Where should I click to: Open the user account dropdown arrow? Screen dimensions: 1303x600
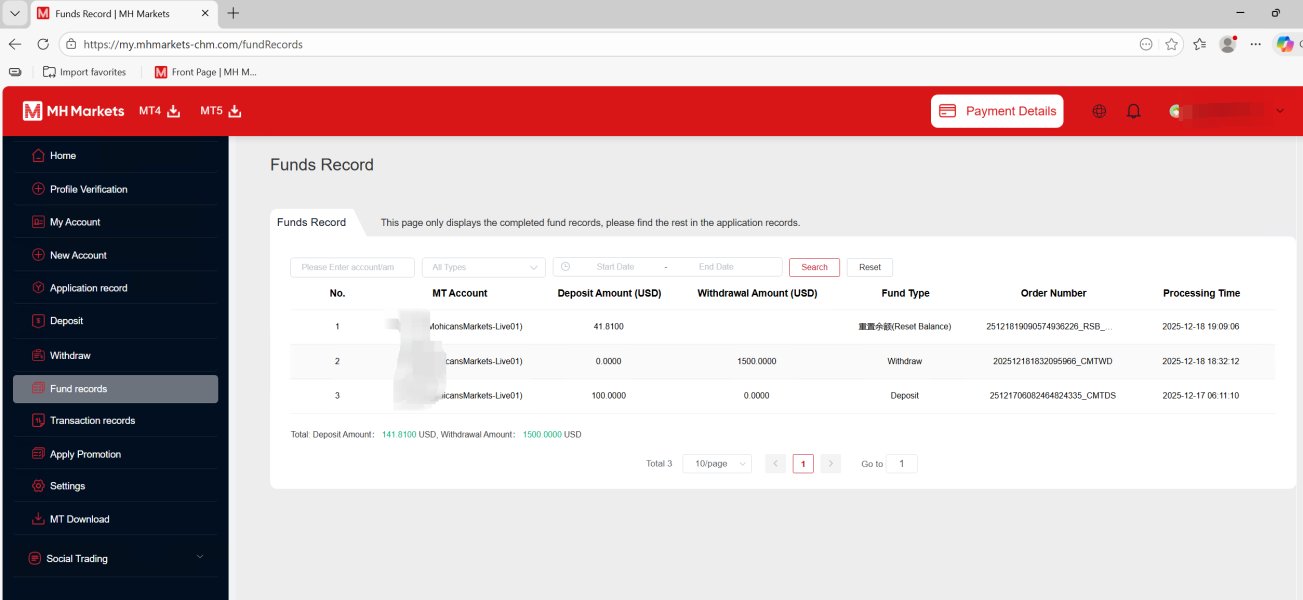click(1279, 111)
